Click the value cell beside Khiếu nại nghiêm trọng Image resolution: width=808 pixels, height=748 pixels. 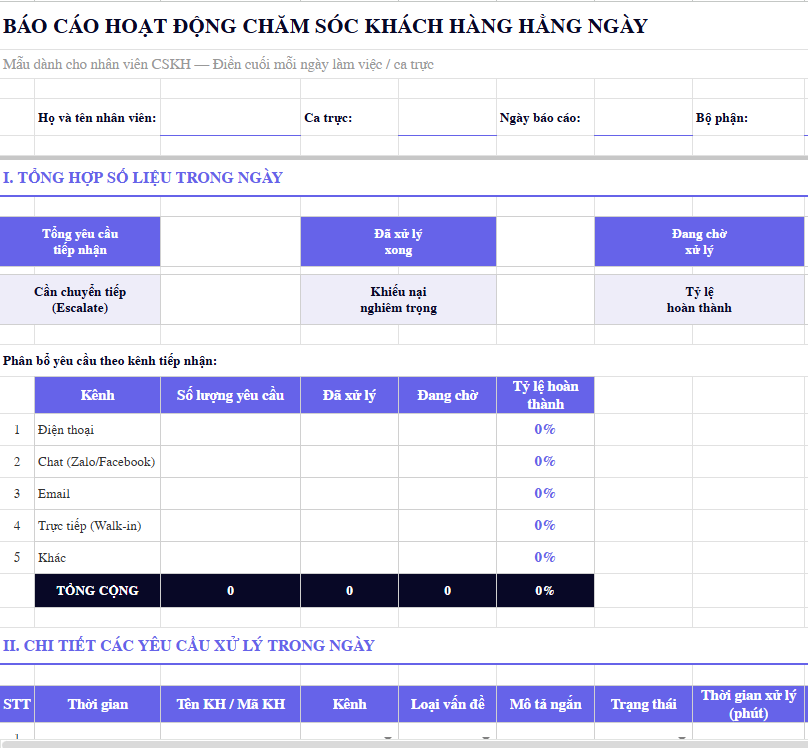coord(545,300)
